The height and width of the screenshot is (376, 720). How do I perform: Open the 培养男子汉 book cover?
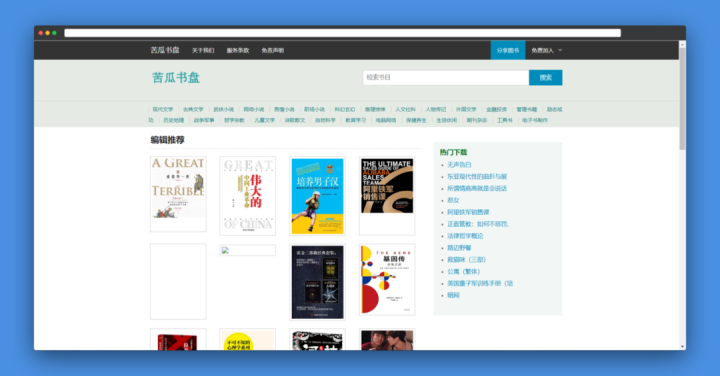[x=317, y=196]
